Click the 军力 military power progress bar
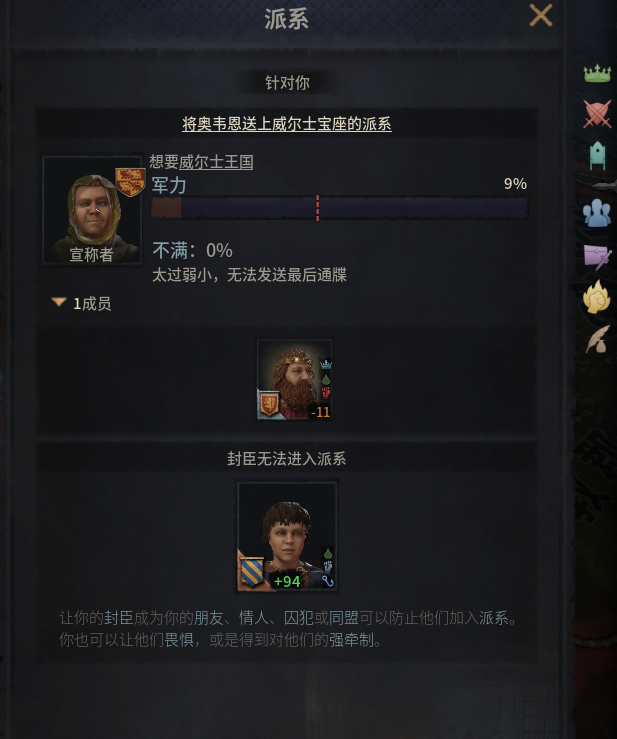The height and width of the screenshot is (739, 617). 339,208
